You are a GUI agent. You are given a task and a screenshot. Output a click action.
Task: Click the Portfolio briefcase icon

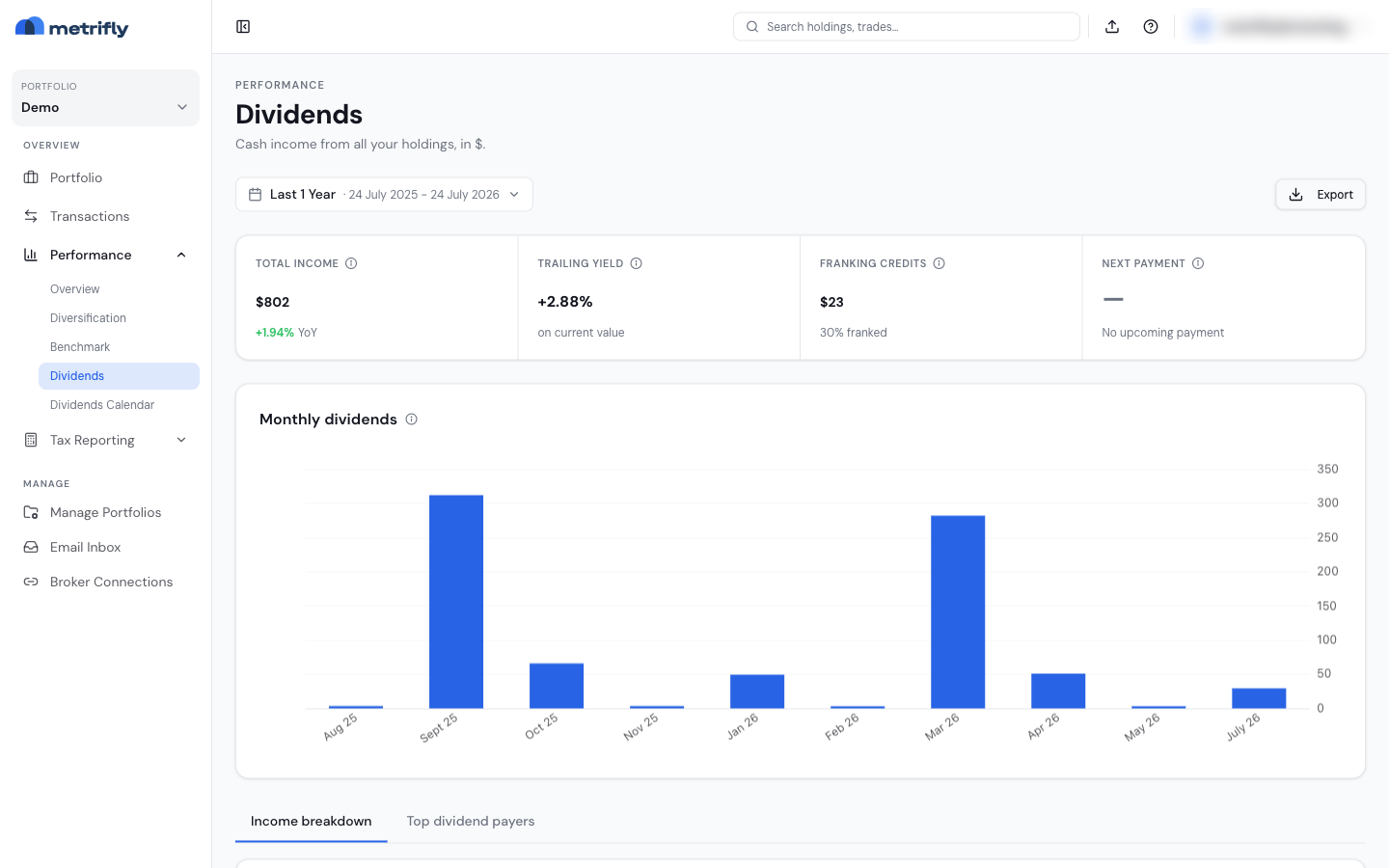31,177
